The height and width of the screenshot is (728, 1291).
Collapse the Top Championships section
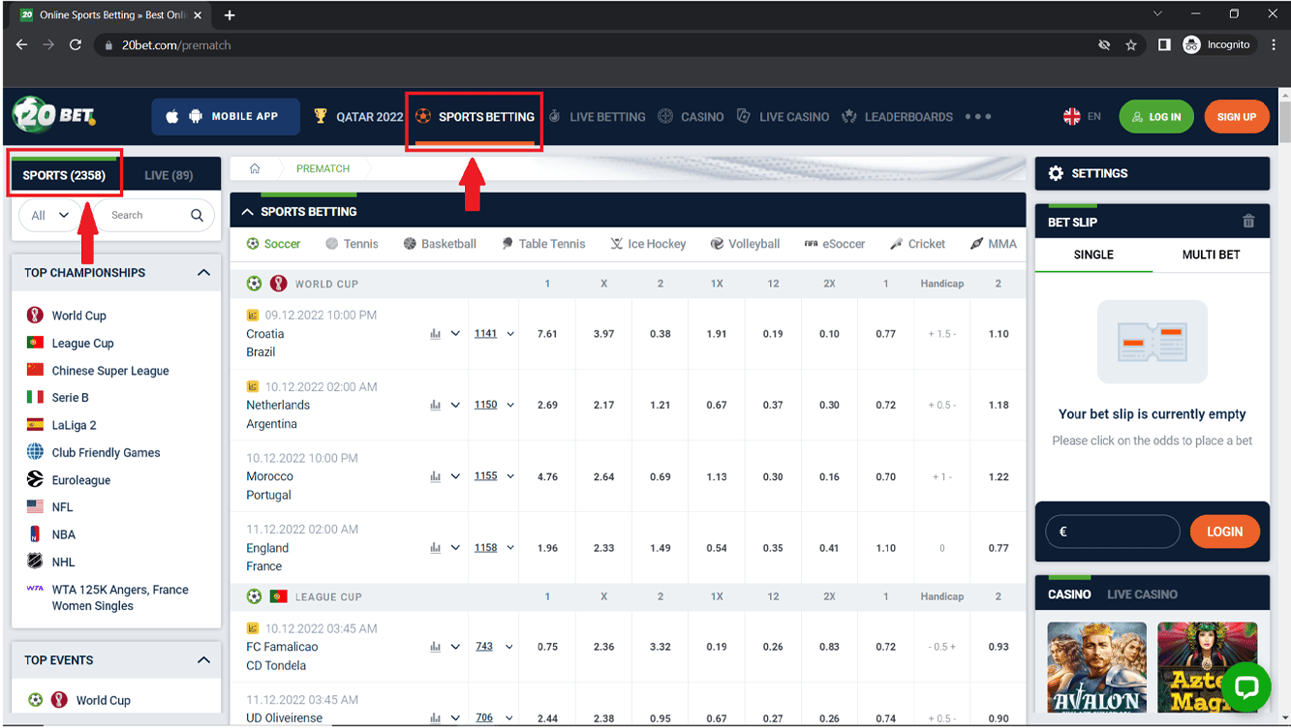tap(204, 273)
